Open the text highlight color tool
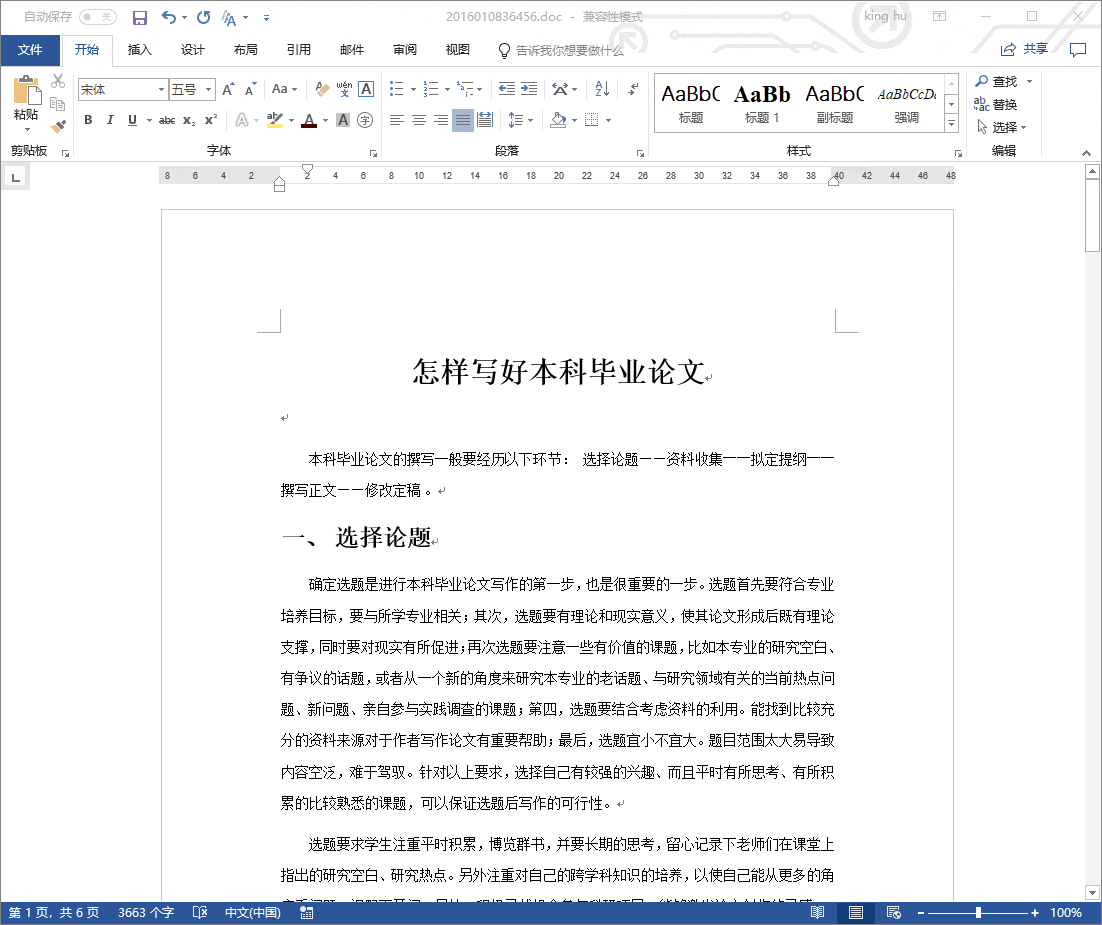Image resolution: width=1102 pixels, height=925 pixels. [x=274, y=120]
